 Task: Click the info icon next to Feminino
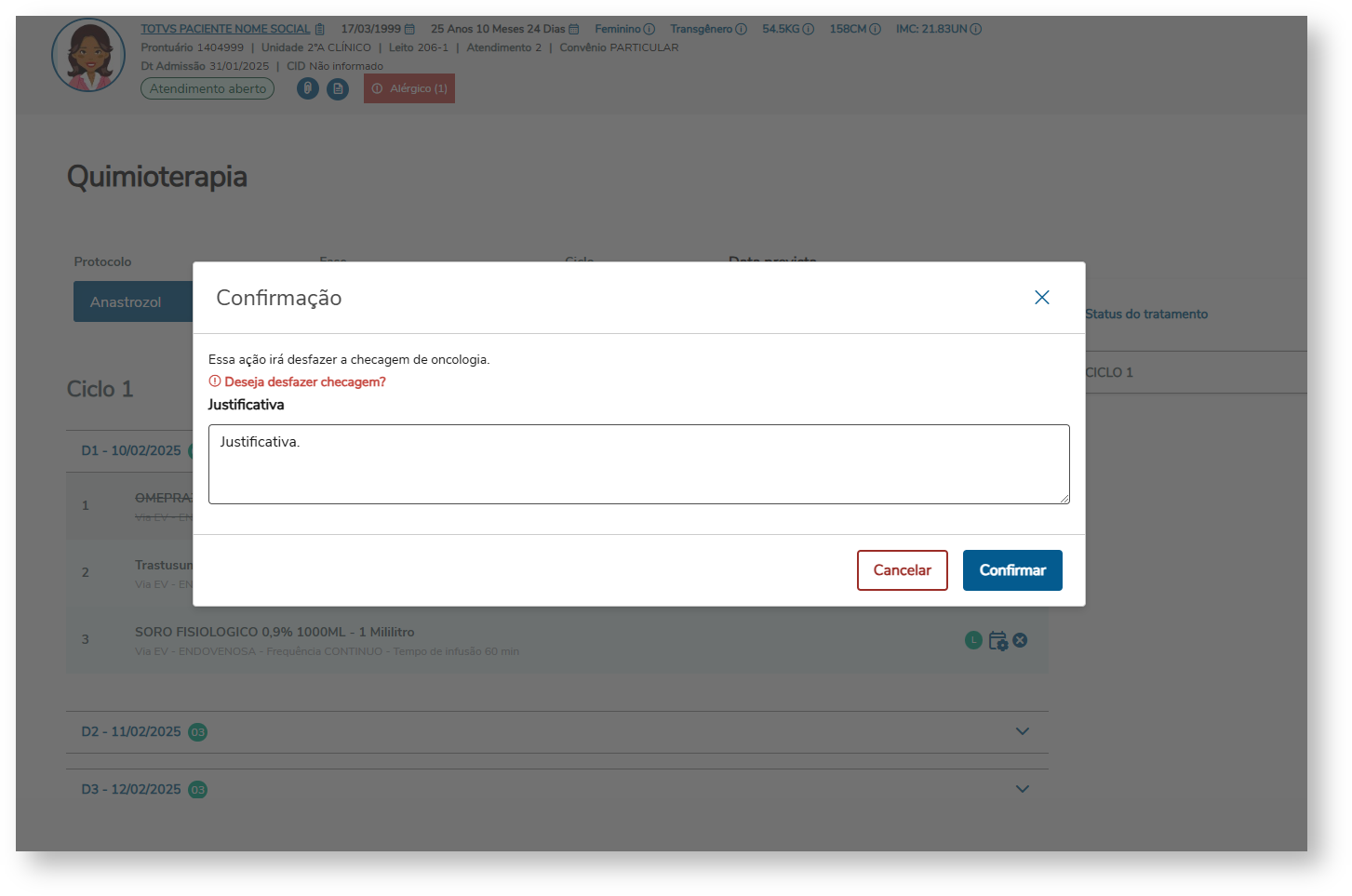tap(649, 29)
